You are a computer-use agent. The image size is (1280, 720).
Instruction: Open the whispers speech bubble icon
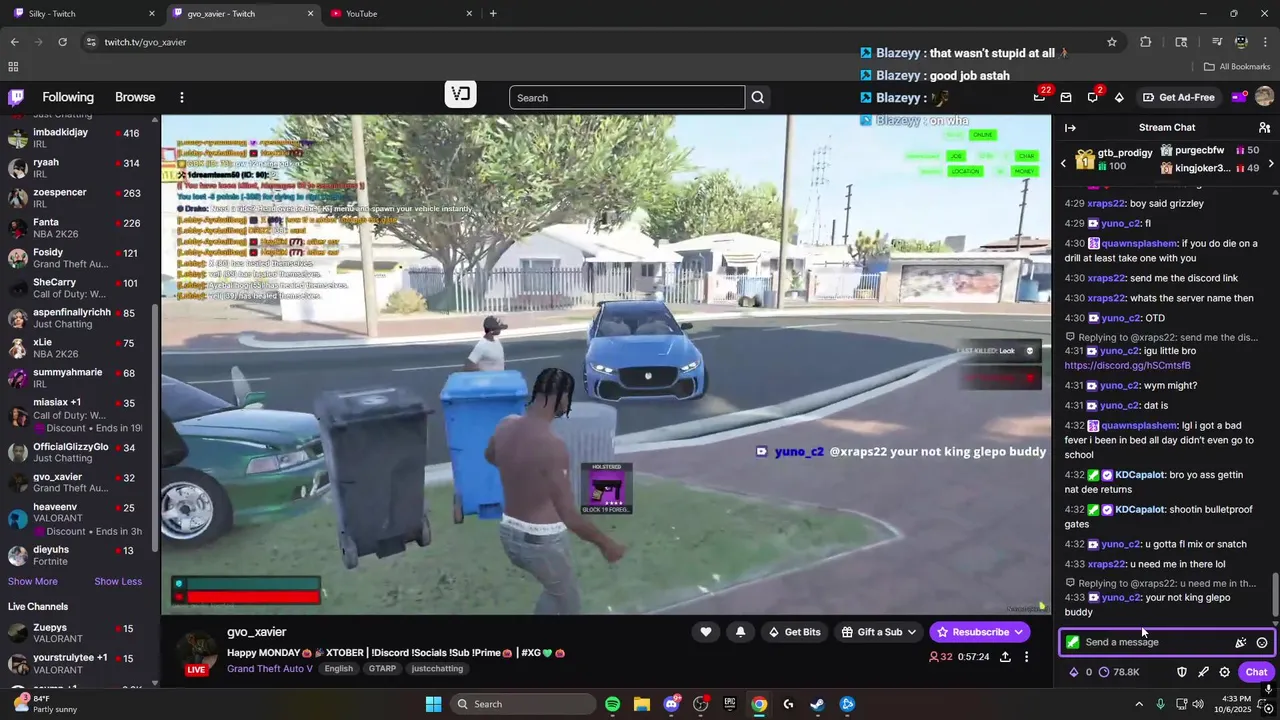(1092, 97)
